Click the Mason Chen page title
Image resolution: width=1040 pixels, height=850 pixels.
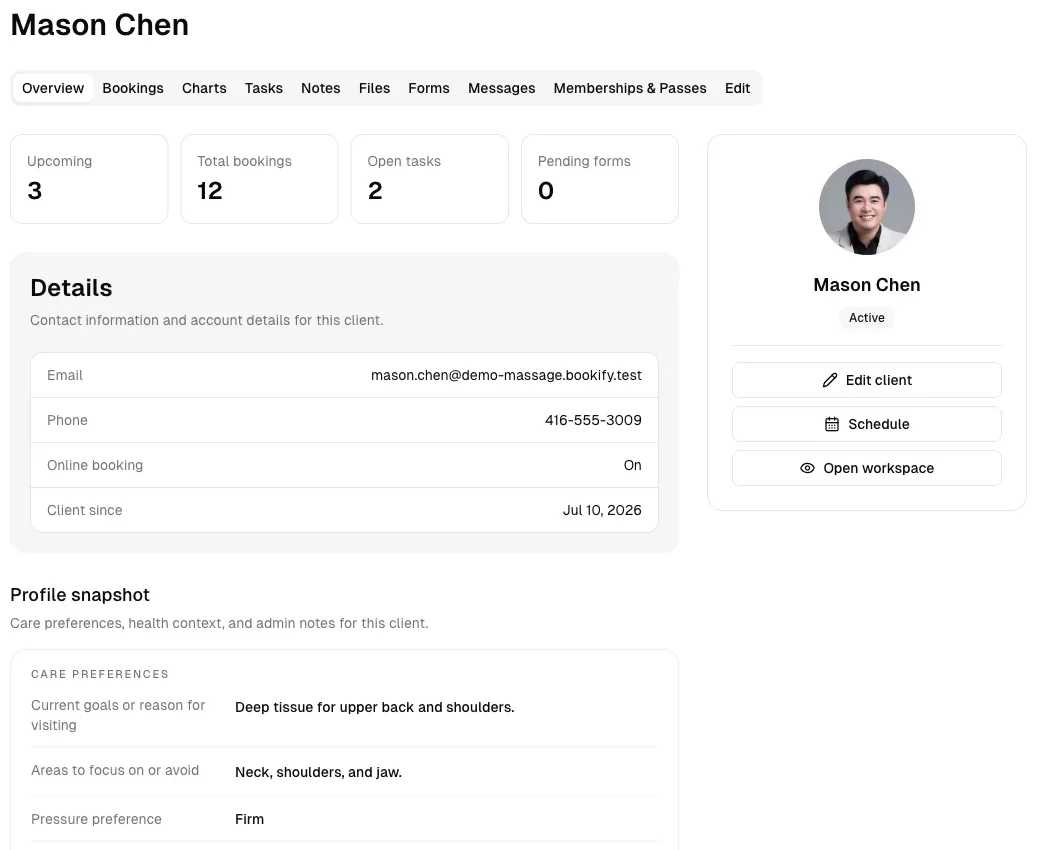click(99, 25)
